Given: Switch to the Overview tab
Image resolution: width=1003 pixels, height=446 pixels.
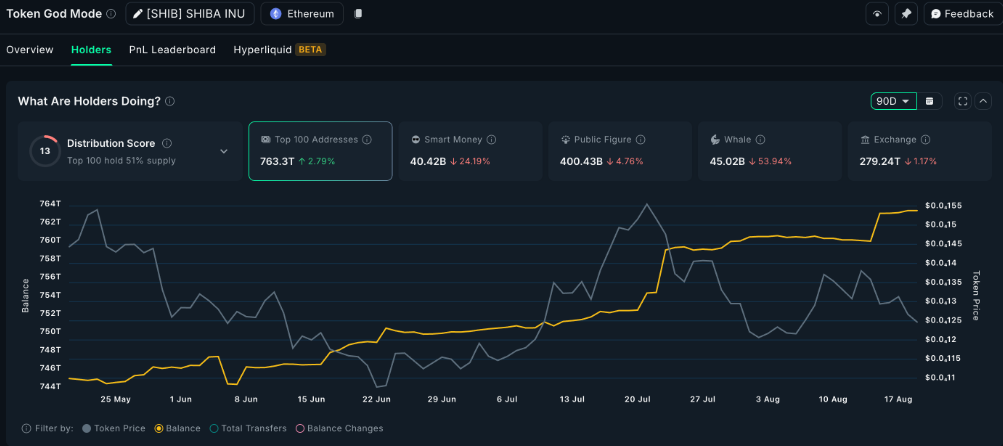Looking at the screenshot, I should click(x=30, y=49).
